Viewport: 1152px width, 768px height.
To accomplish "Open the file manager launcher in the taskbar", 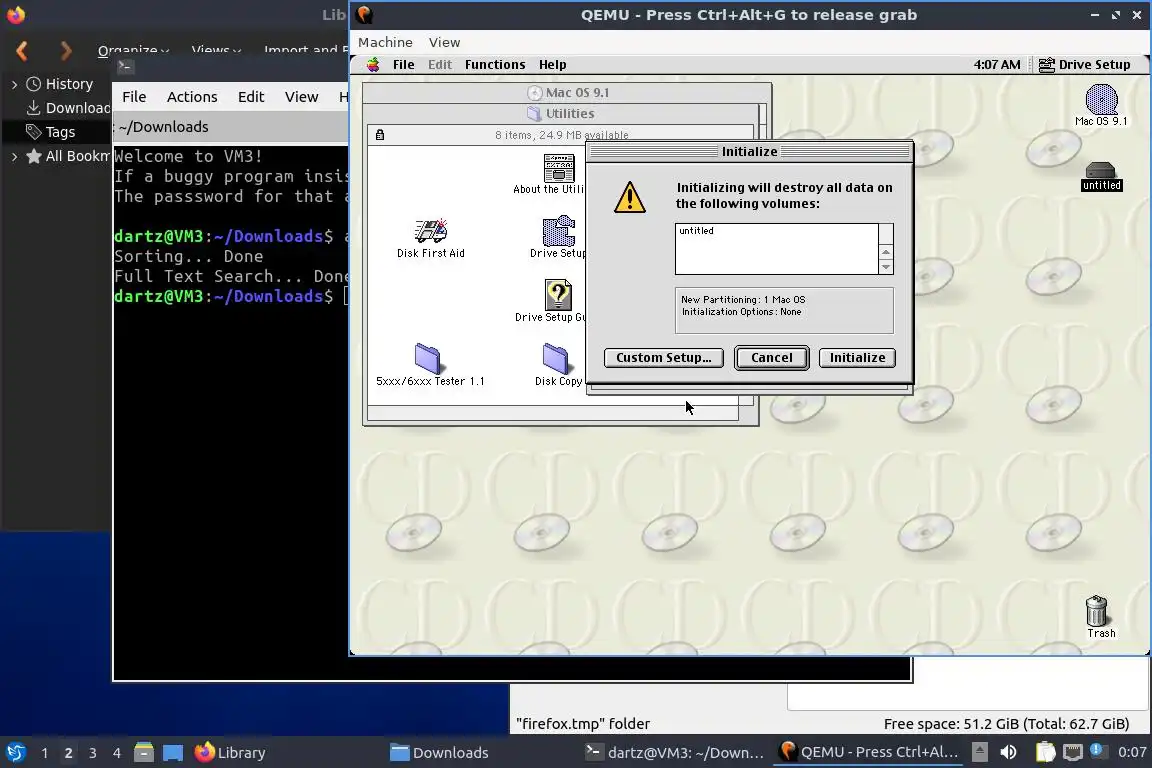I will (x=144, y=753).
